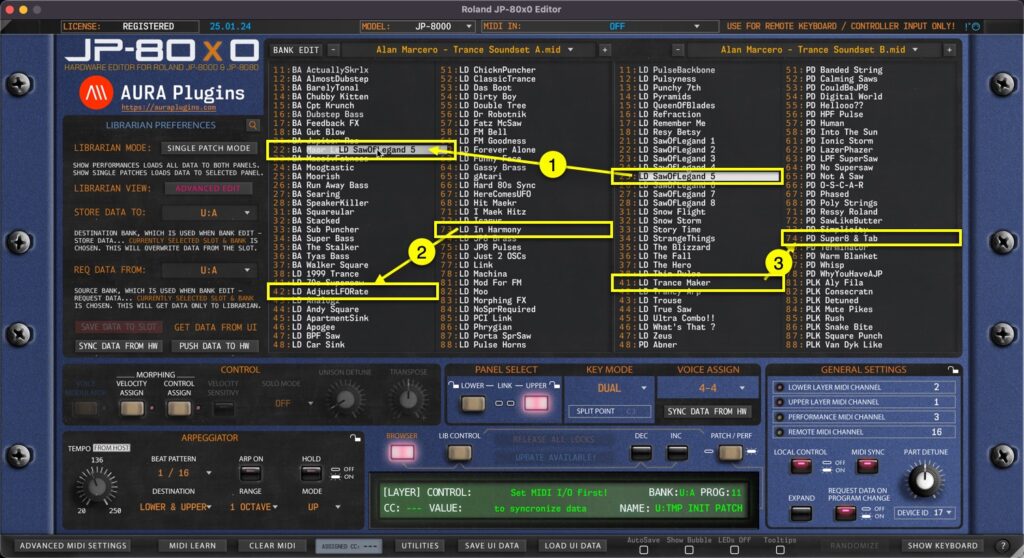The height and width of the screenshot is (558, 1024).
Task: Click SHOW KEYBOARD button
Action: point(942,546)
